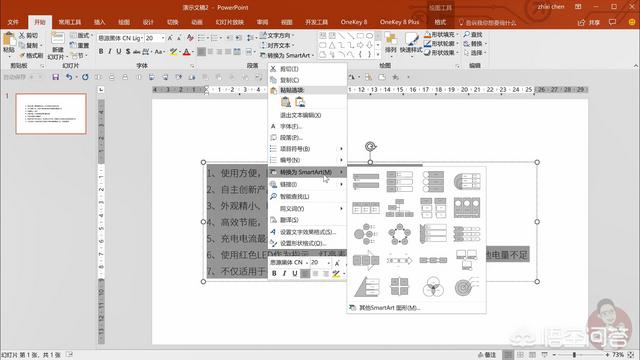Click the font color A icon
Image resolution: width=640 pixels, height=360 pixels.
pyautogui.click(x=187, y=52)
